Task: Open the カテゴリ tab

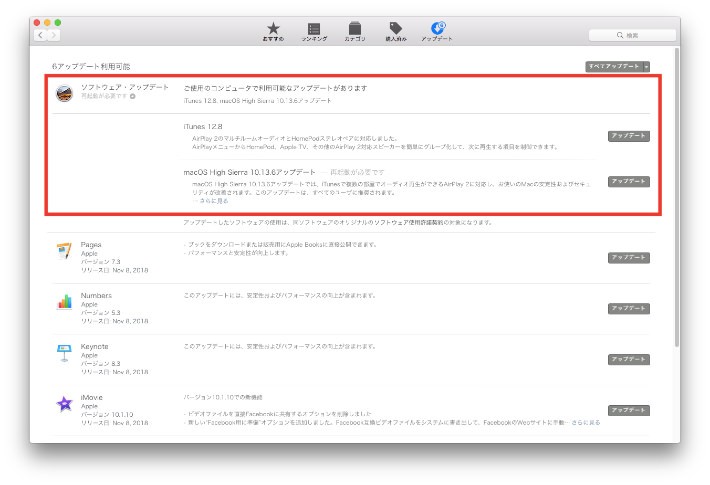Action: (355, 32)
